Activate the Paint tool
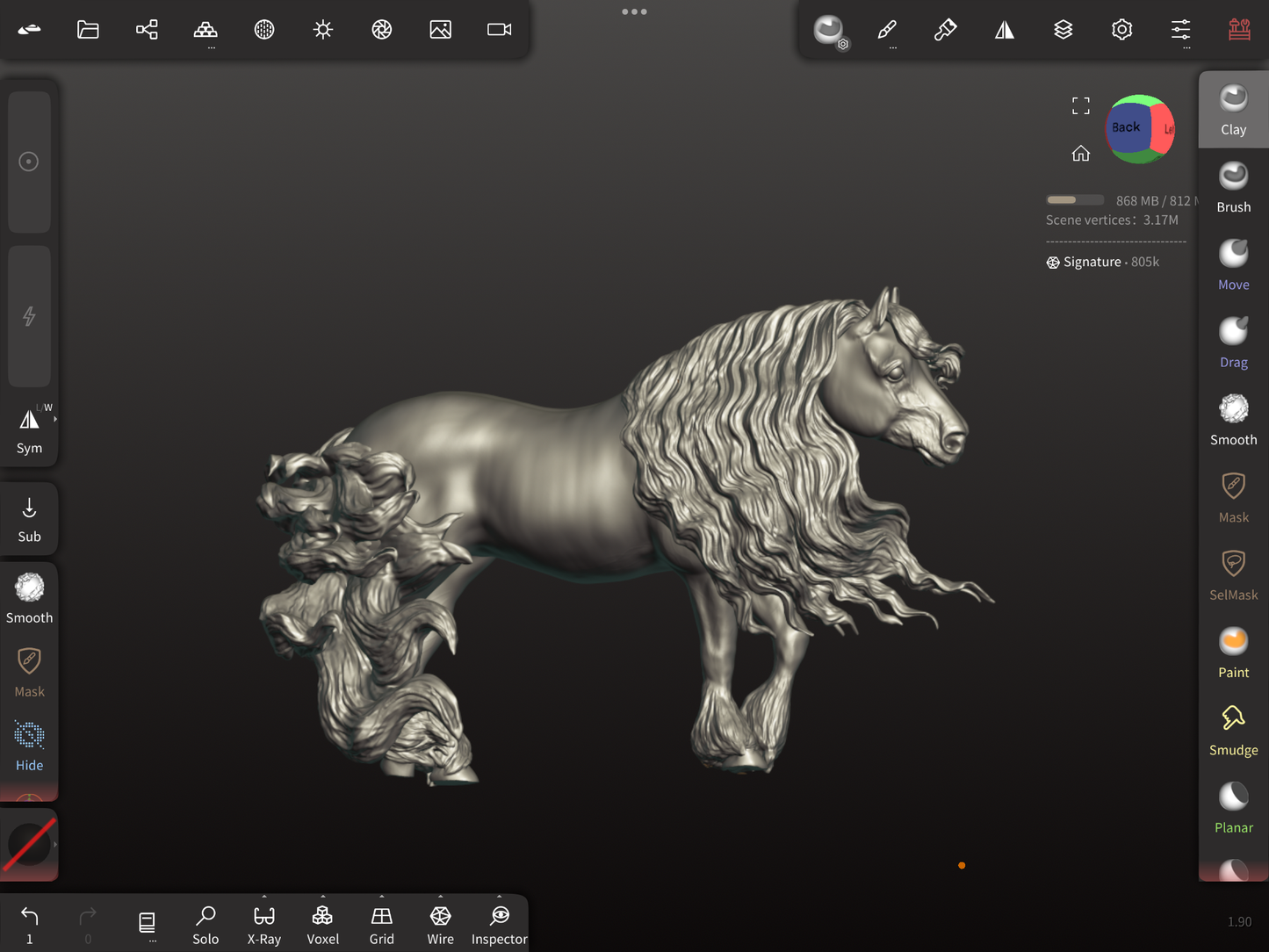 tap(1233, 653)
